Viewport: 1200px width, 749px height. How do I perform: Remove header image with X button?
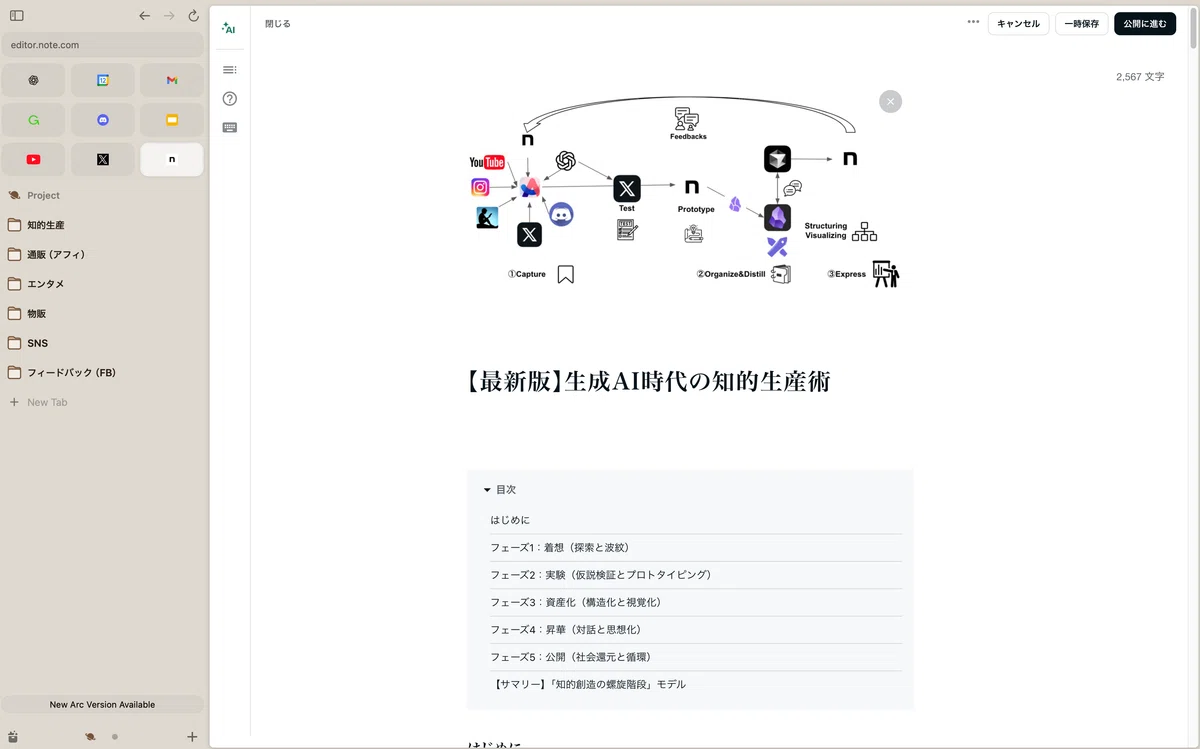coord(890,101)
